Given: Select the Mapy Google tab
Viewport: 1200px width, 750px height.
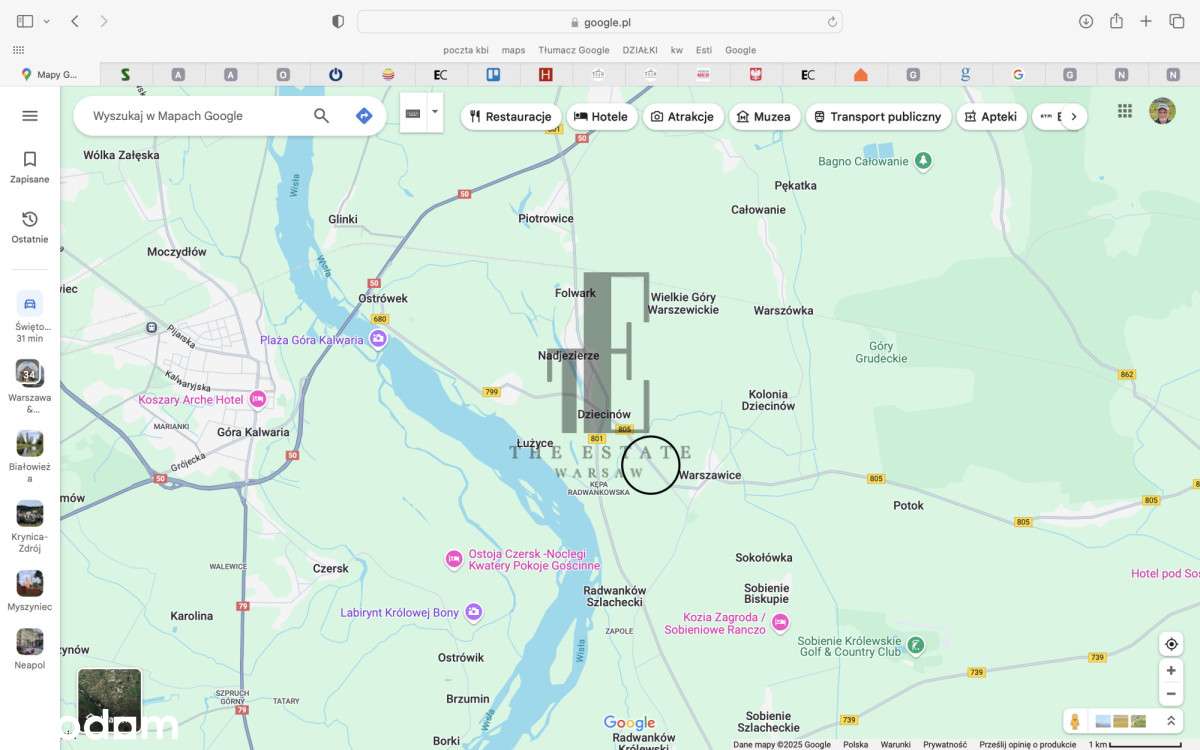Looking at the screenshot, I should click(x=50, y=74).
